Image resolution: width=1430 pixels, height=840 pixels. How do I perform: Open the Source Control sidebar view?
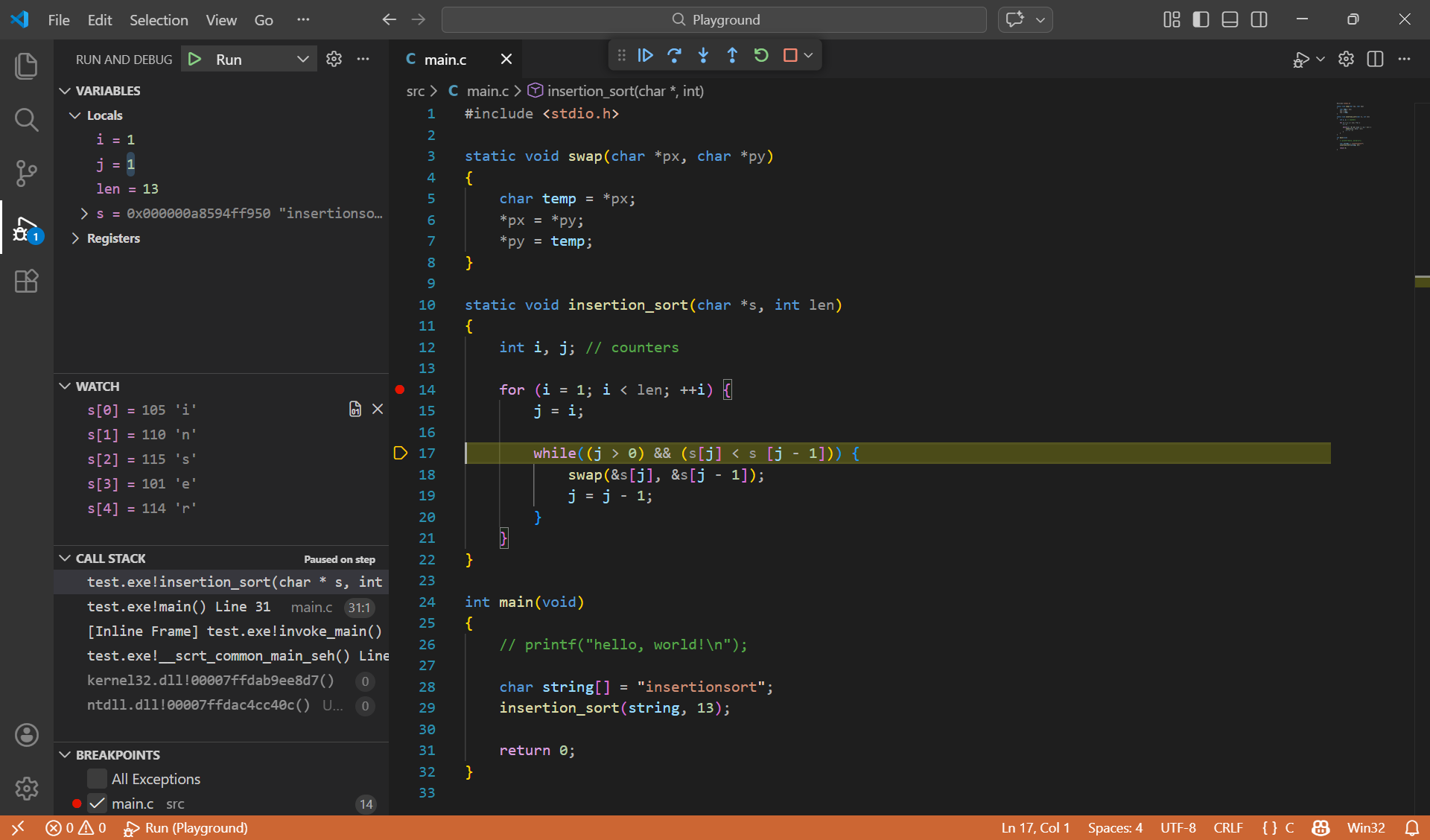(x=26, y=173)
